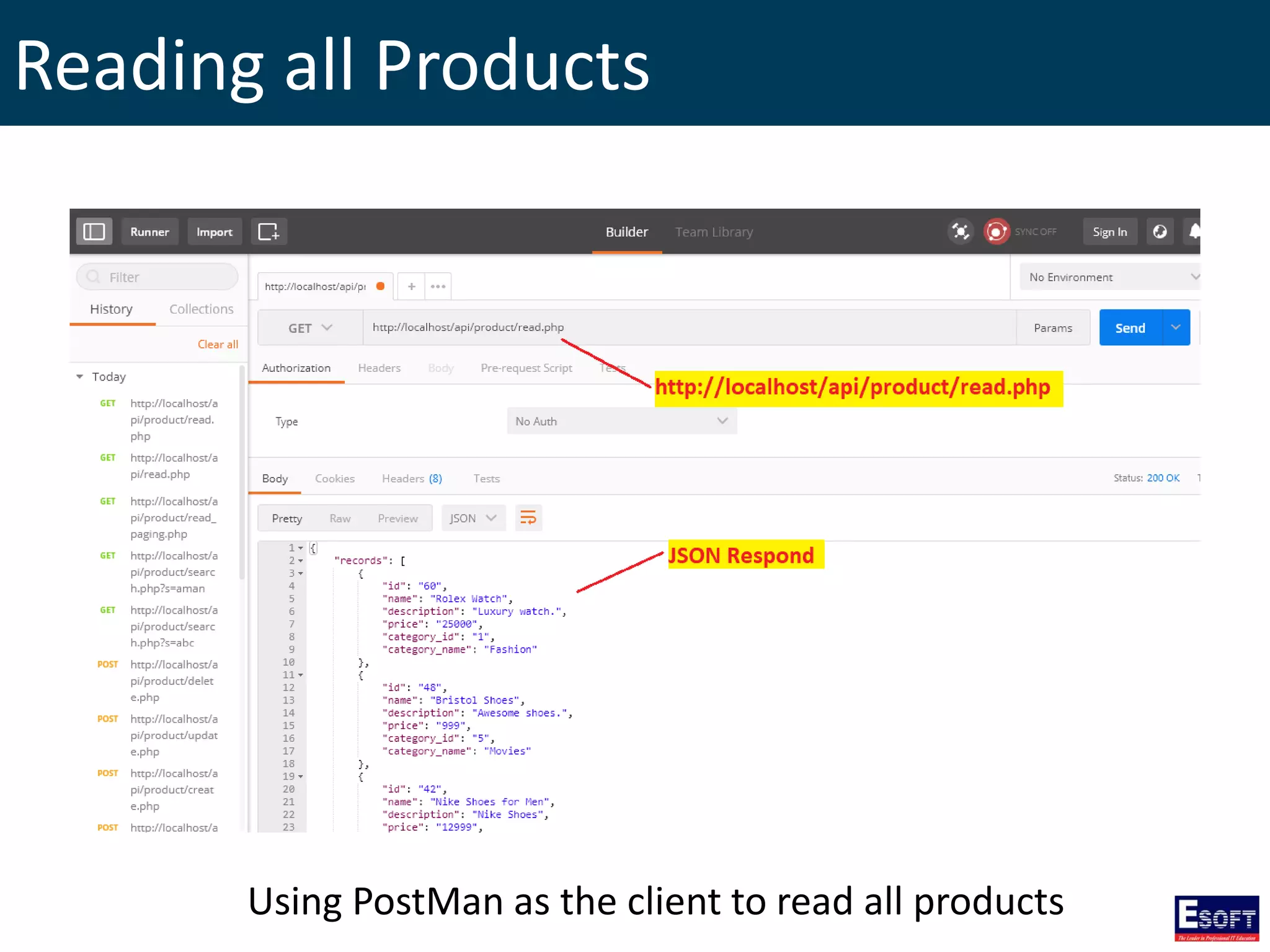Expand the Send button arrow options
1270x952 pixels.
coord(1176,327)
